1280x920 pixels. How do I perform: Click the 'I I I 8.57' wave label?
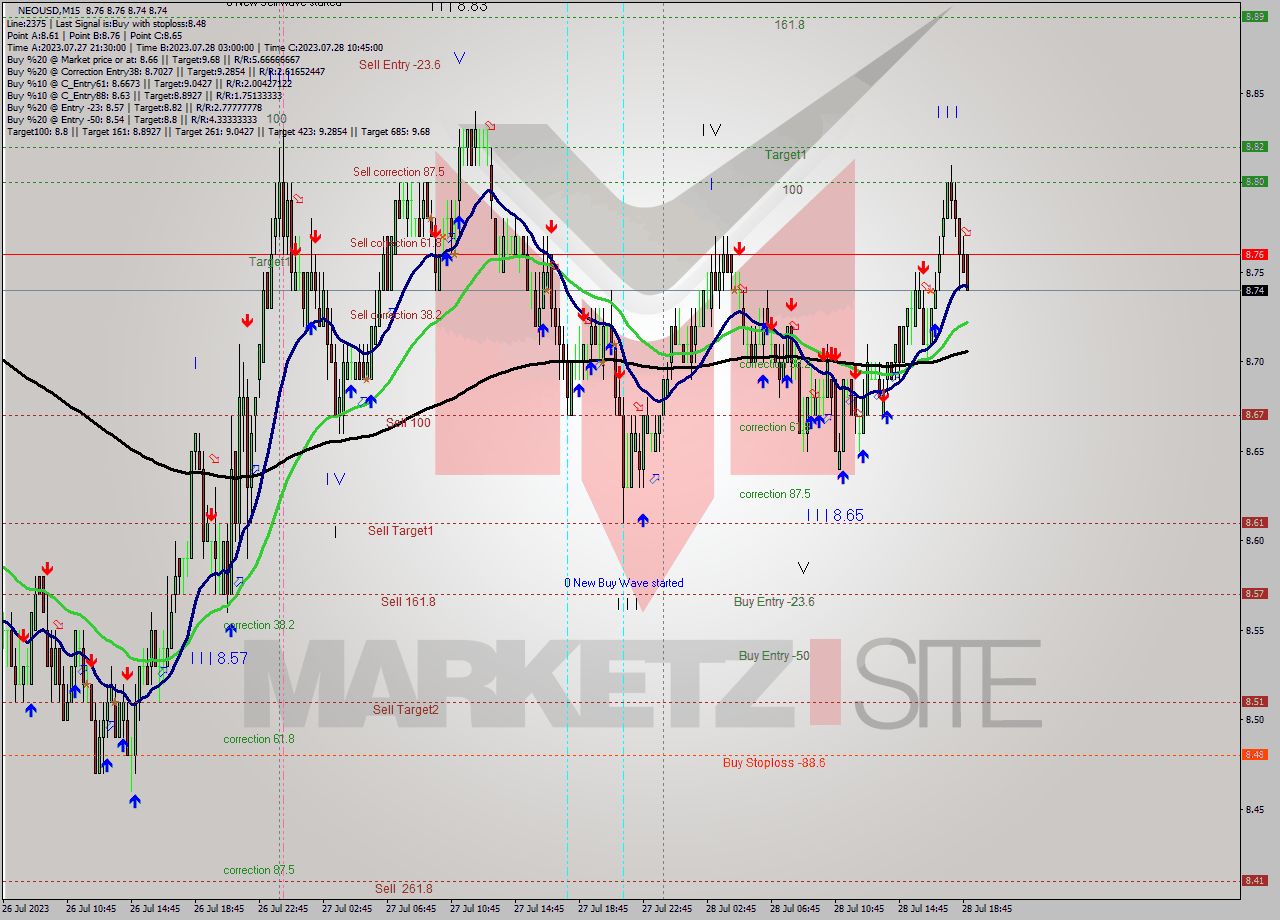tap(219, 658)
